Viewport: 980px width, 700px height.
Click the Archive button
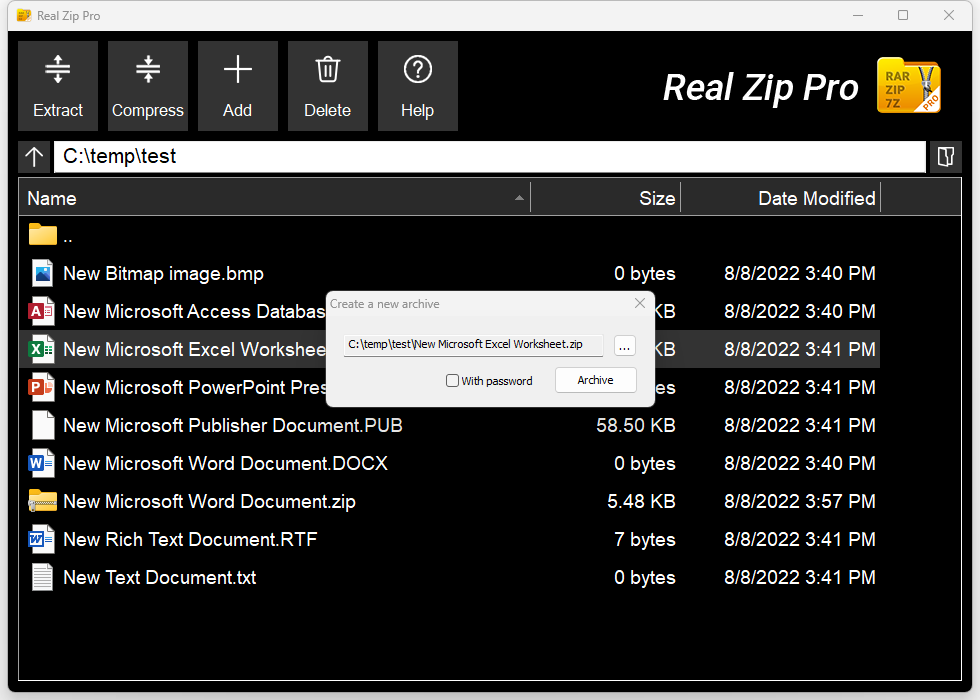point(595,380)
